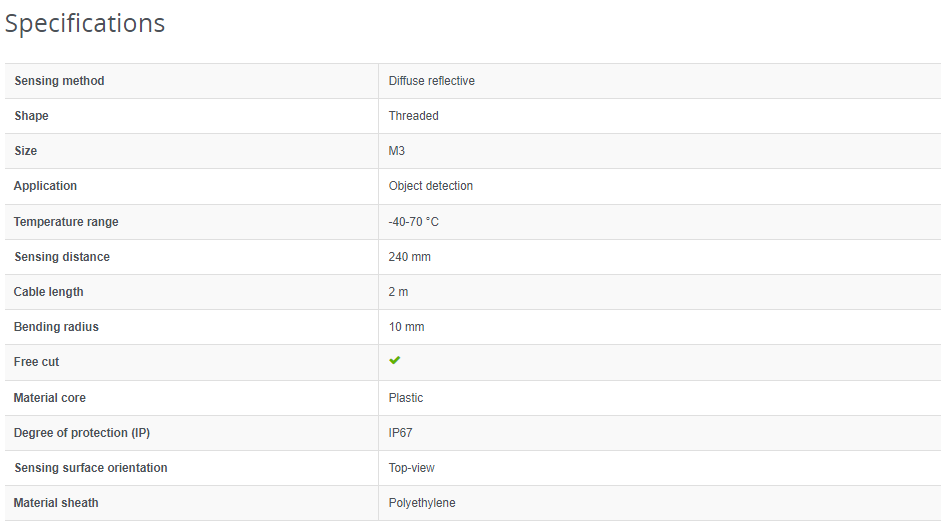Click the Threaded value text
Viewport: 951px width, 527px height.
413,116
